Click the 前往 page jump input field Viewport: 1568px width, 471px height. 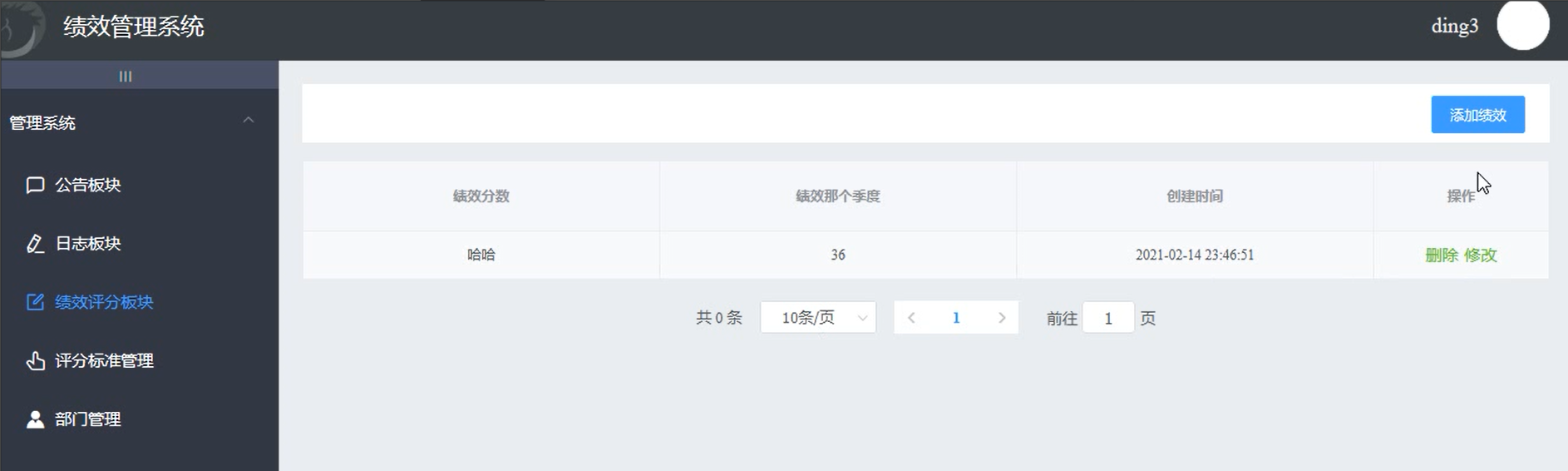[1108, 318]
